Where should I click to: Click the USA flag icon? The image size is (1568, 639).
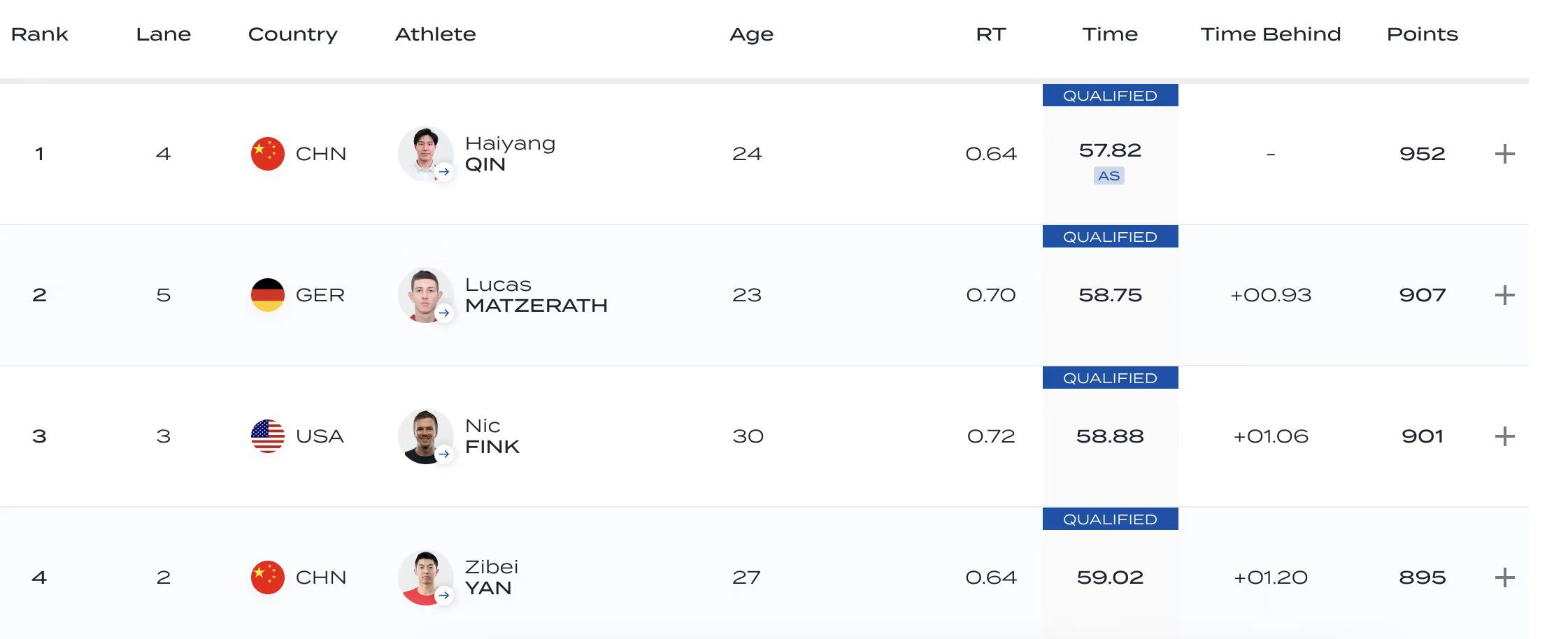click(x=268, y=436)
